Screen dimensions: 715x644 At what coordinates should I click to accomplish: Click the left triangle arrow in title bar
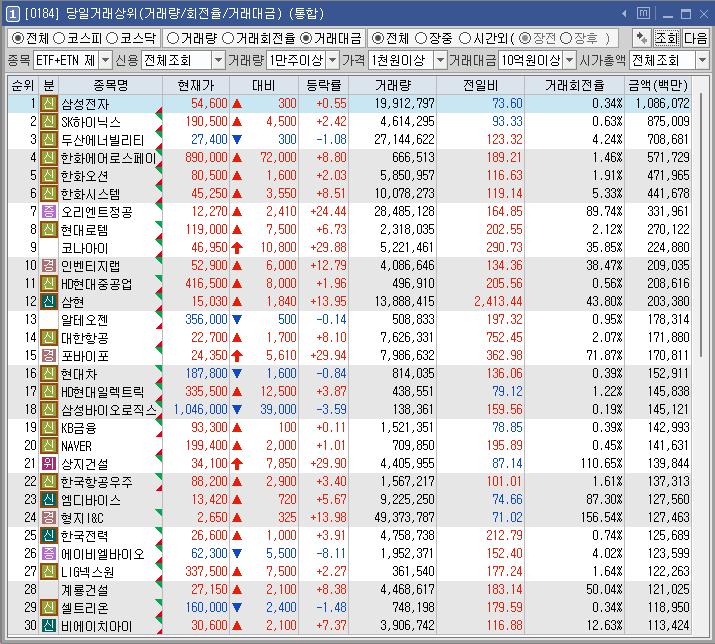pyautogui.click(x=624, y=14)
